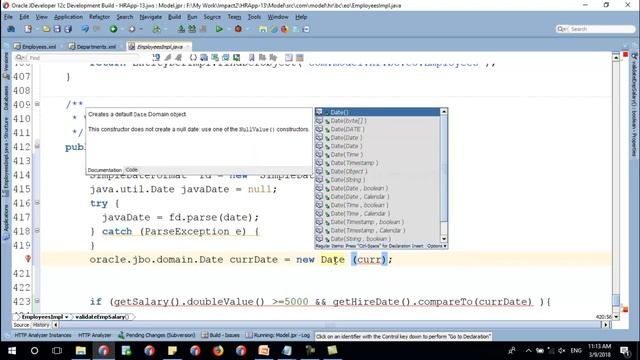Click the Make (build) toolbar icon
The image size is (640, 360).
pyautogui.click(x=181, y=29)
